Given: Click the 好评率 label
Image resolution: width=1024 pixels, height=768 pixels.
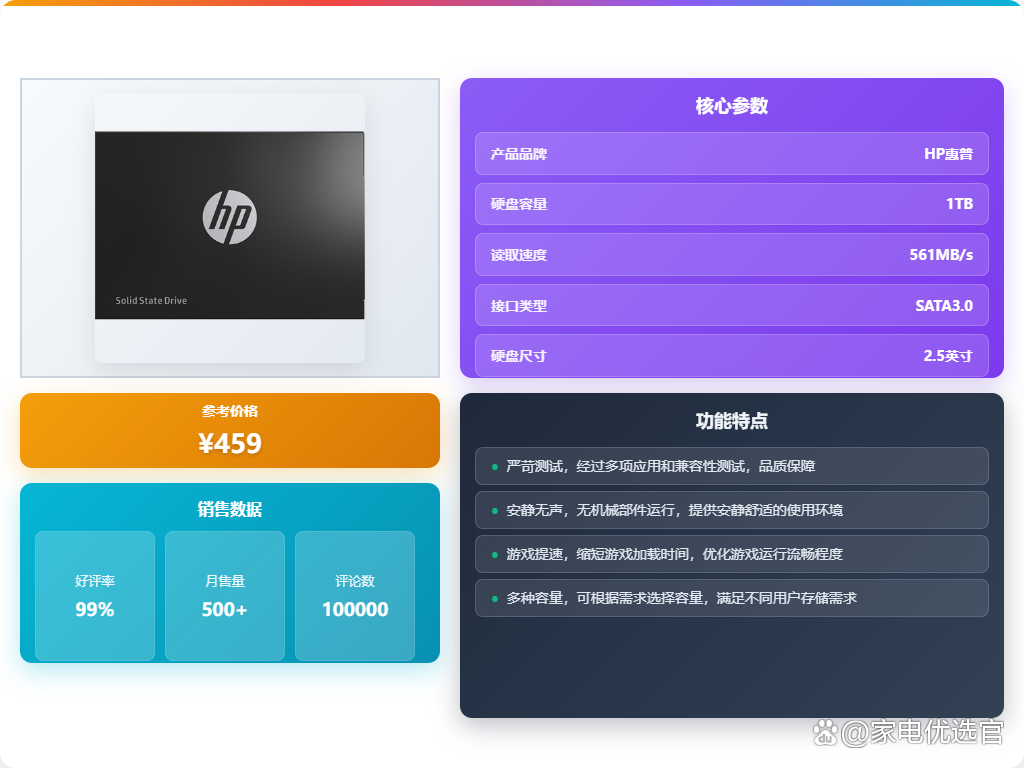Looking at the screenshot, I should click(95, 581).
